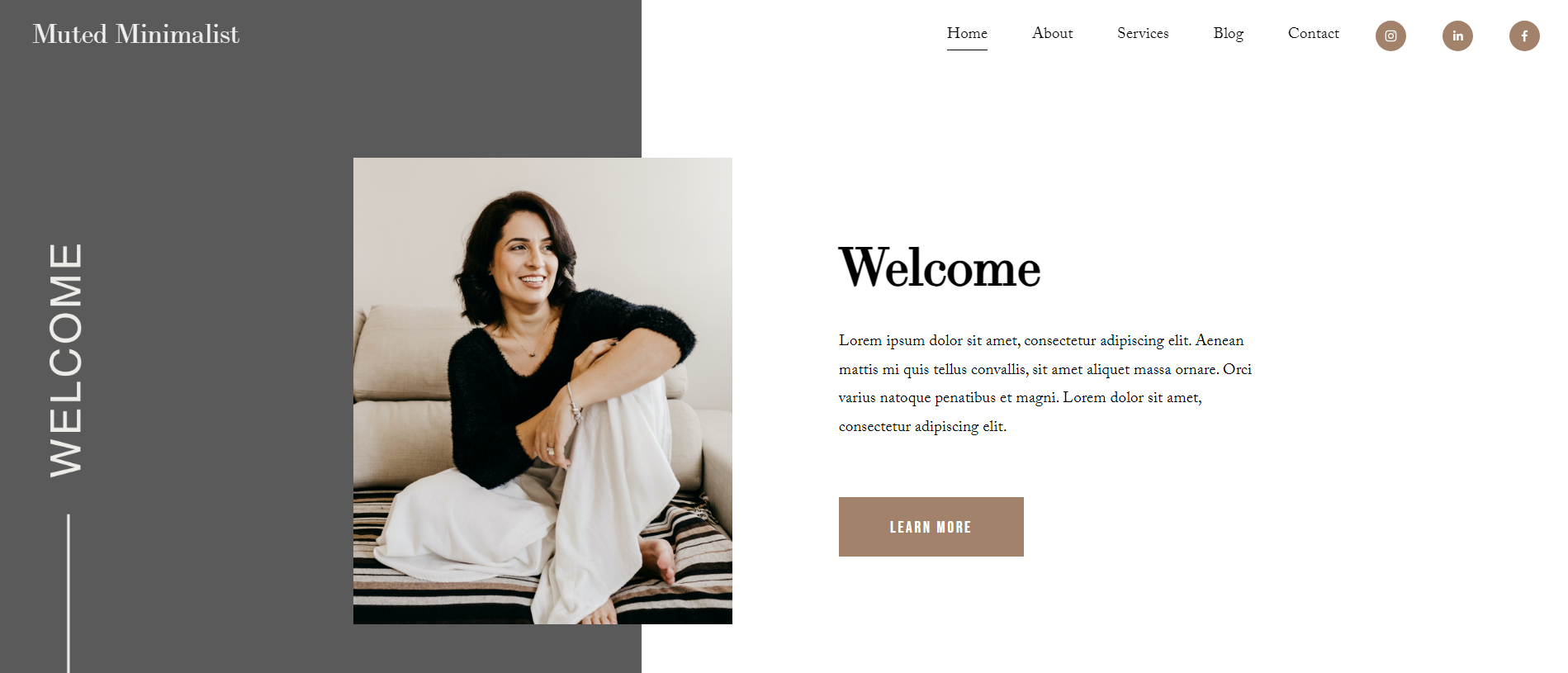
Task: Click the Learn More button
Action: [931, 527]
